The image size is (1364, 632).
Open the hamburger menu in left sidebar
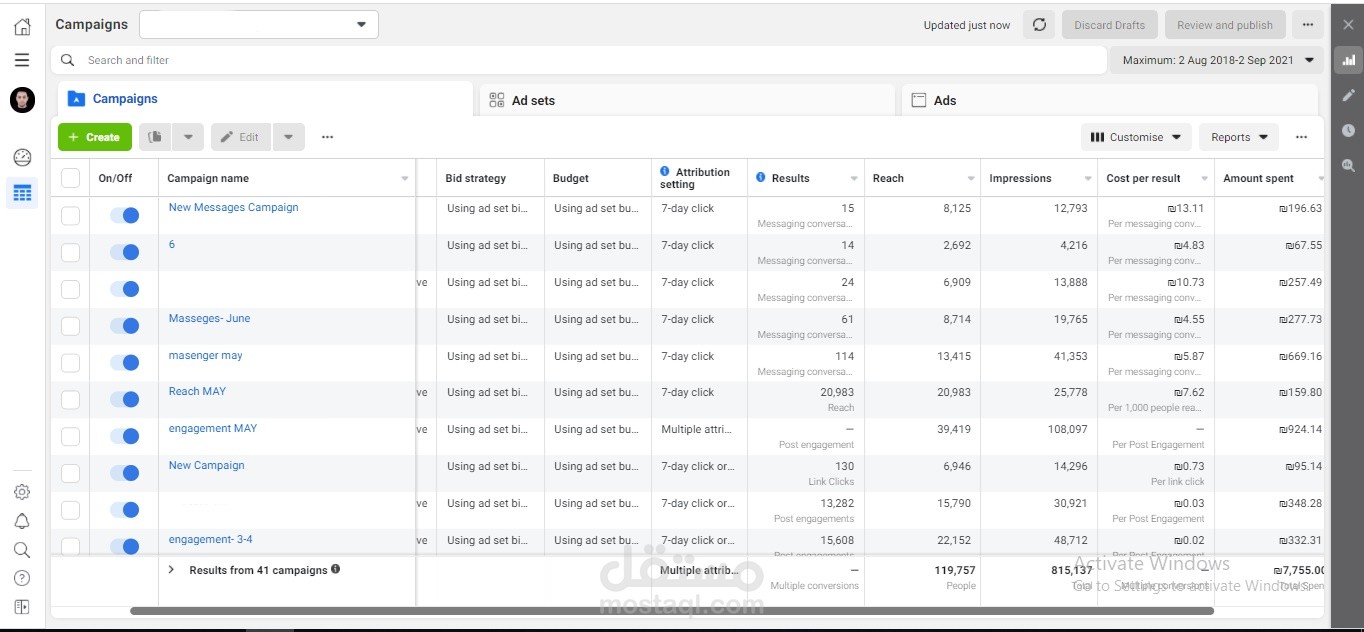[22, 60]
